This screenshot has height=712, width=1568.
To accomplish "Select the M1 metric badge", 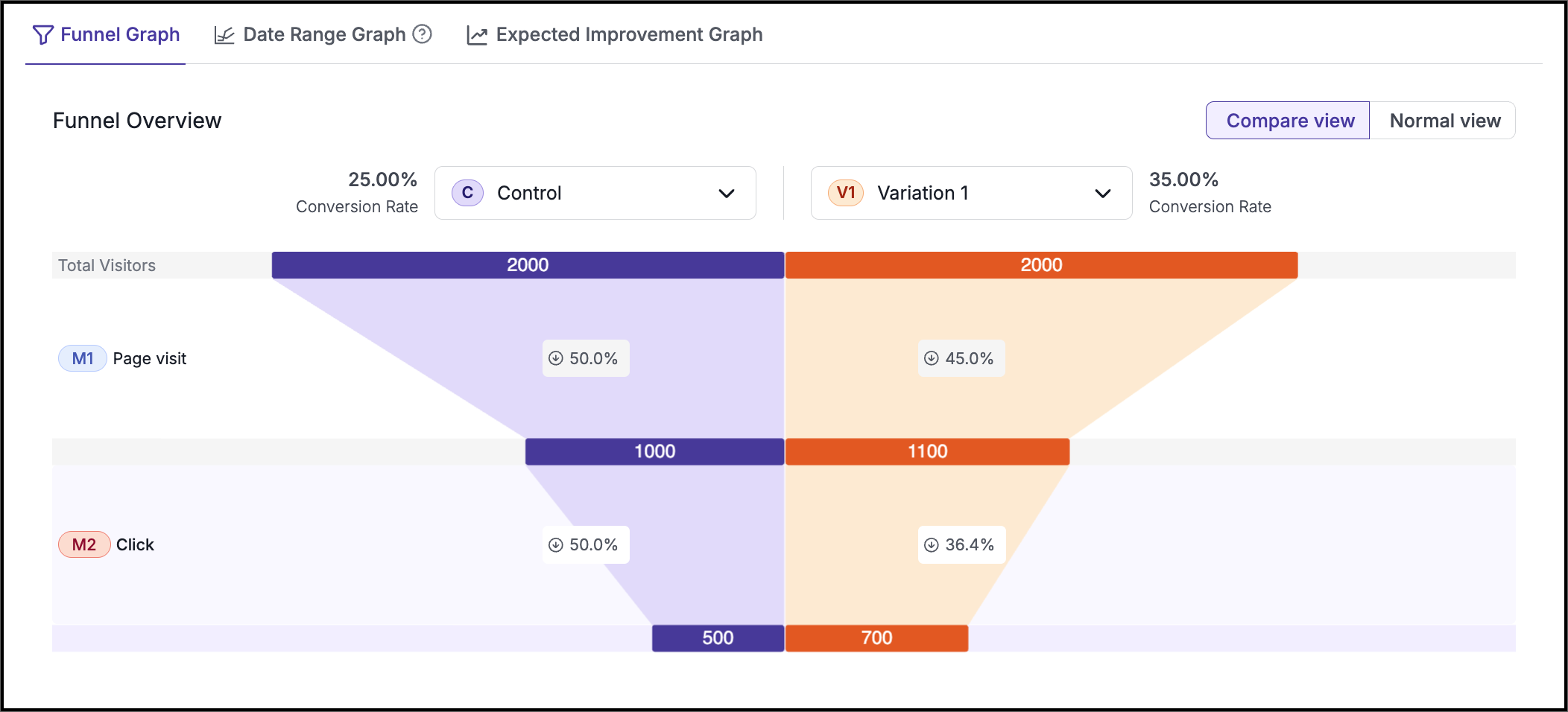I will [83, 358].
